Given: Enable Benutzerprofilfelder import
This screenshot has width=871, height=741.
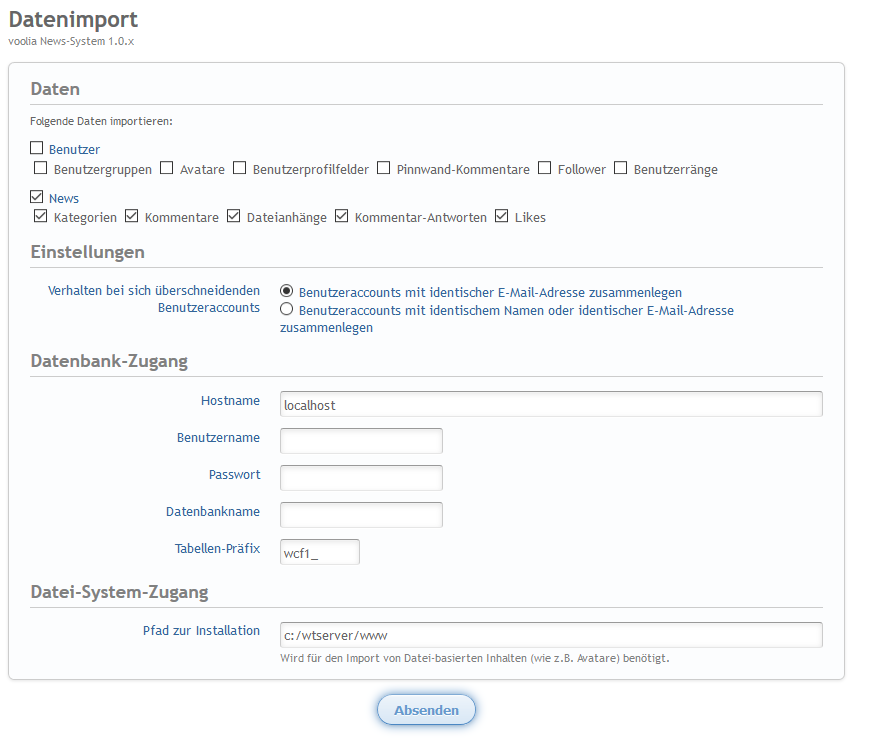Looking at the screenshot, I should (240, 168).
